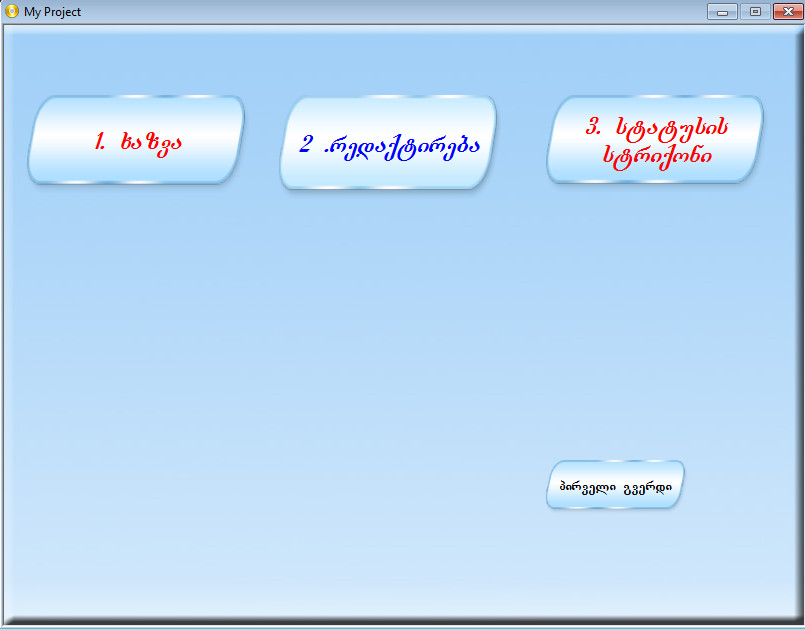This screenshot has height=629, width=805.
Task: Maximize the My Project window
Action: tap(755, 11)
